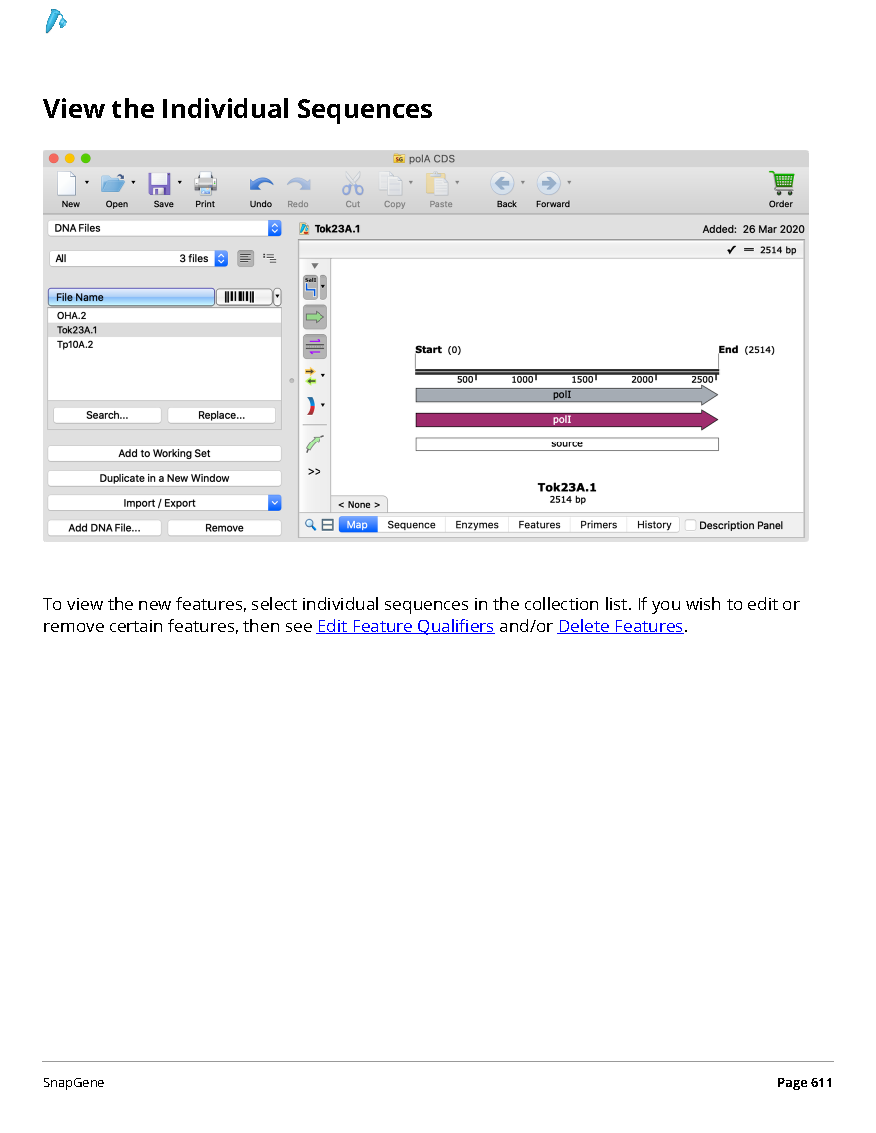Toggle the show enzymes icon in side toolbar
This screenshot has height=1133, width=876.
pos(311,287)
